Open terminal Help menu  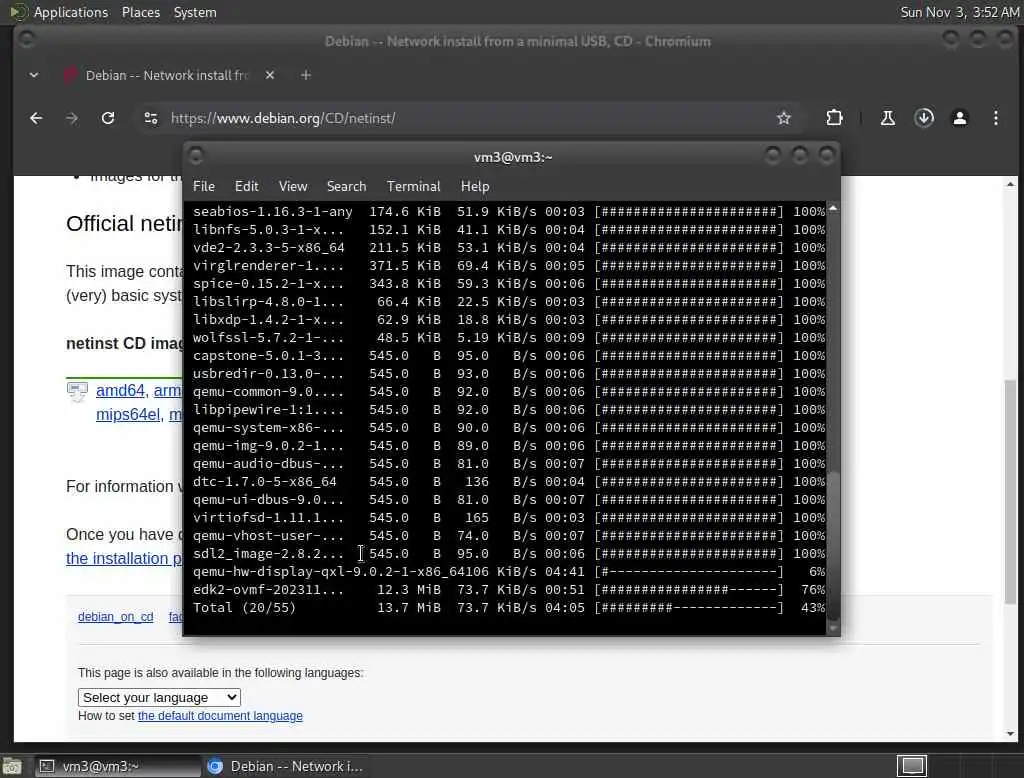point(475,186)
